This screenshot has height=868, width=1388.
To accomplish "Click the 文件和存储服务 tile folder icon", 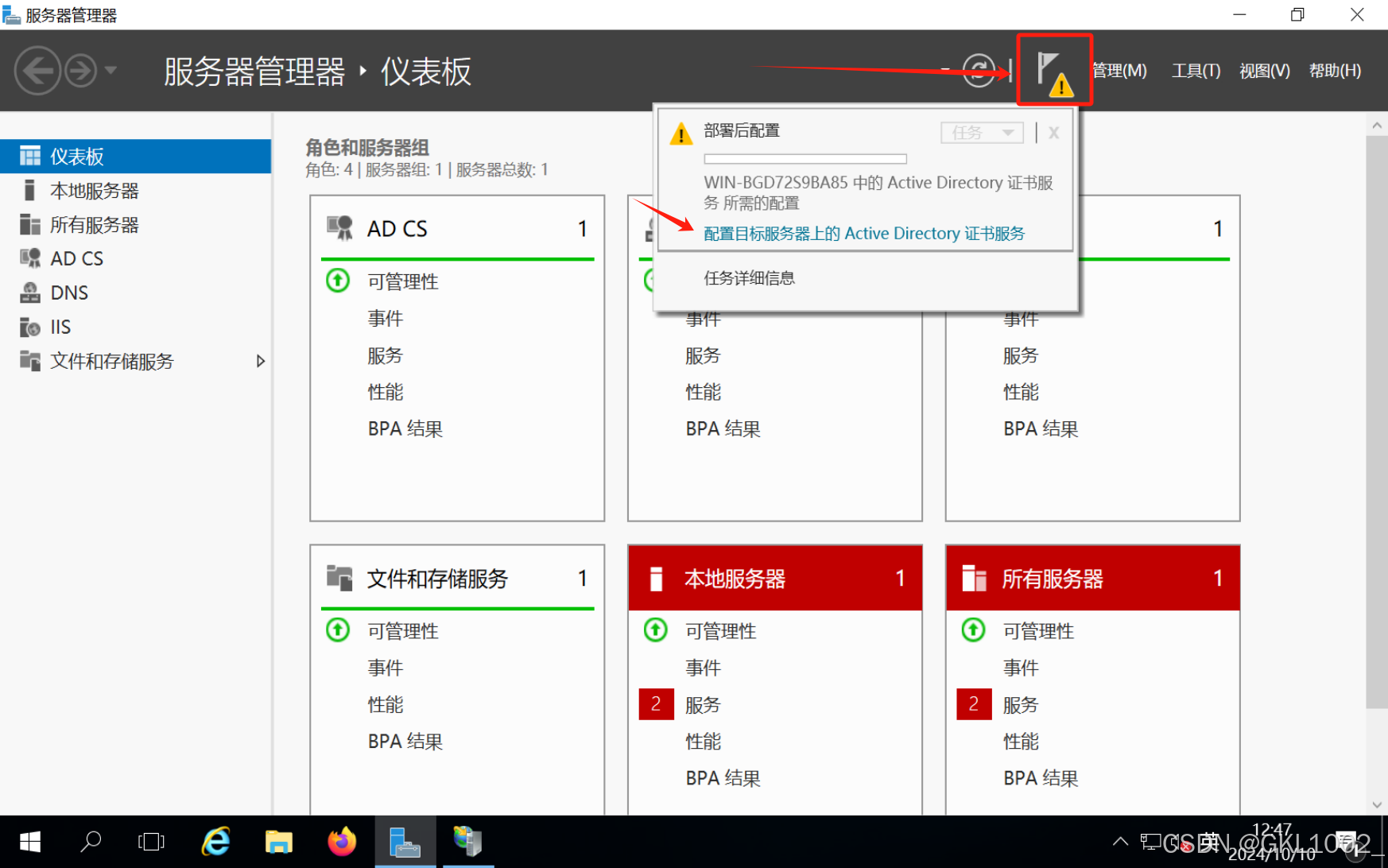I will point(339,578).
